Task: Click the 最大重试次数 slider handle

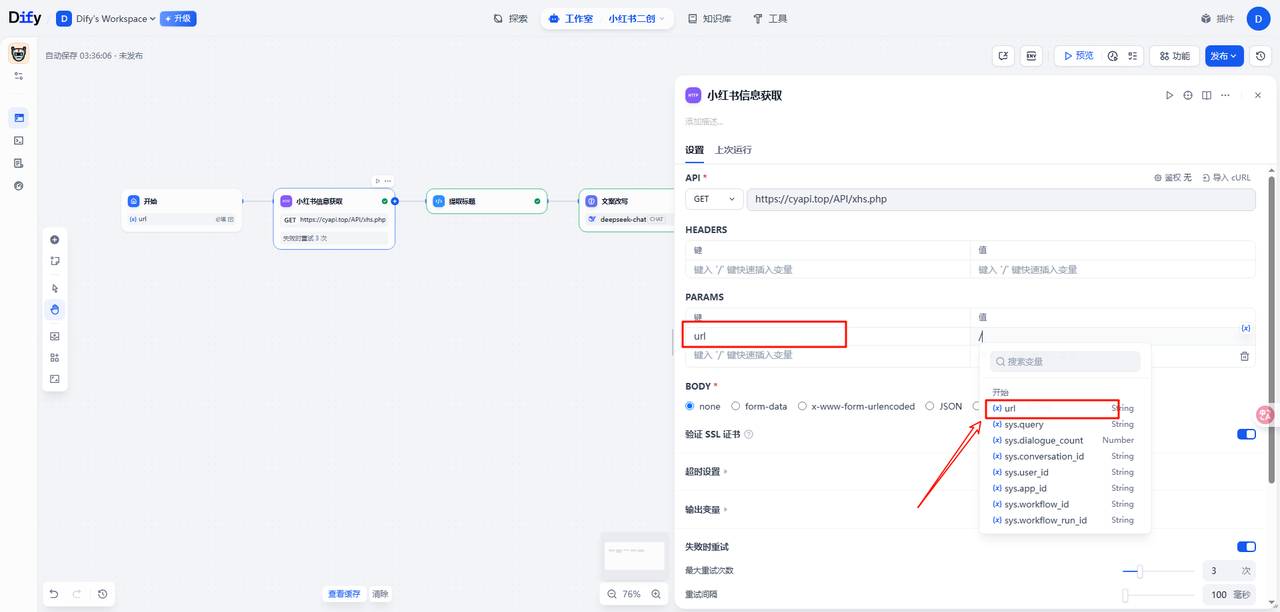Action: 1139,571
